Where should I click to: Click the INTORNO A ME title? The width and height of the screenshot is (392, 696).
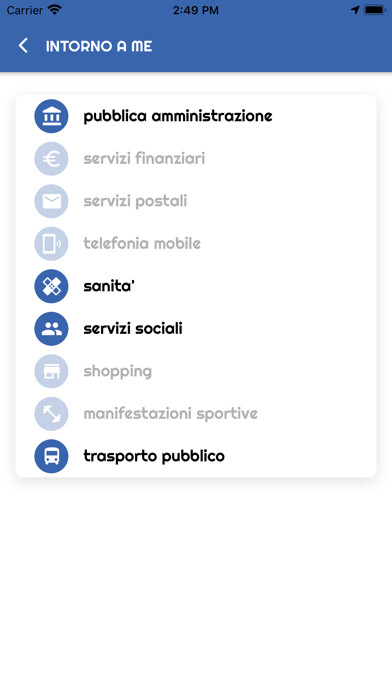coord(99,46)
